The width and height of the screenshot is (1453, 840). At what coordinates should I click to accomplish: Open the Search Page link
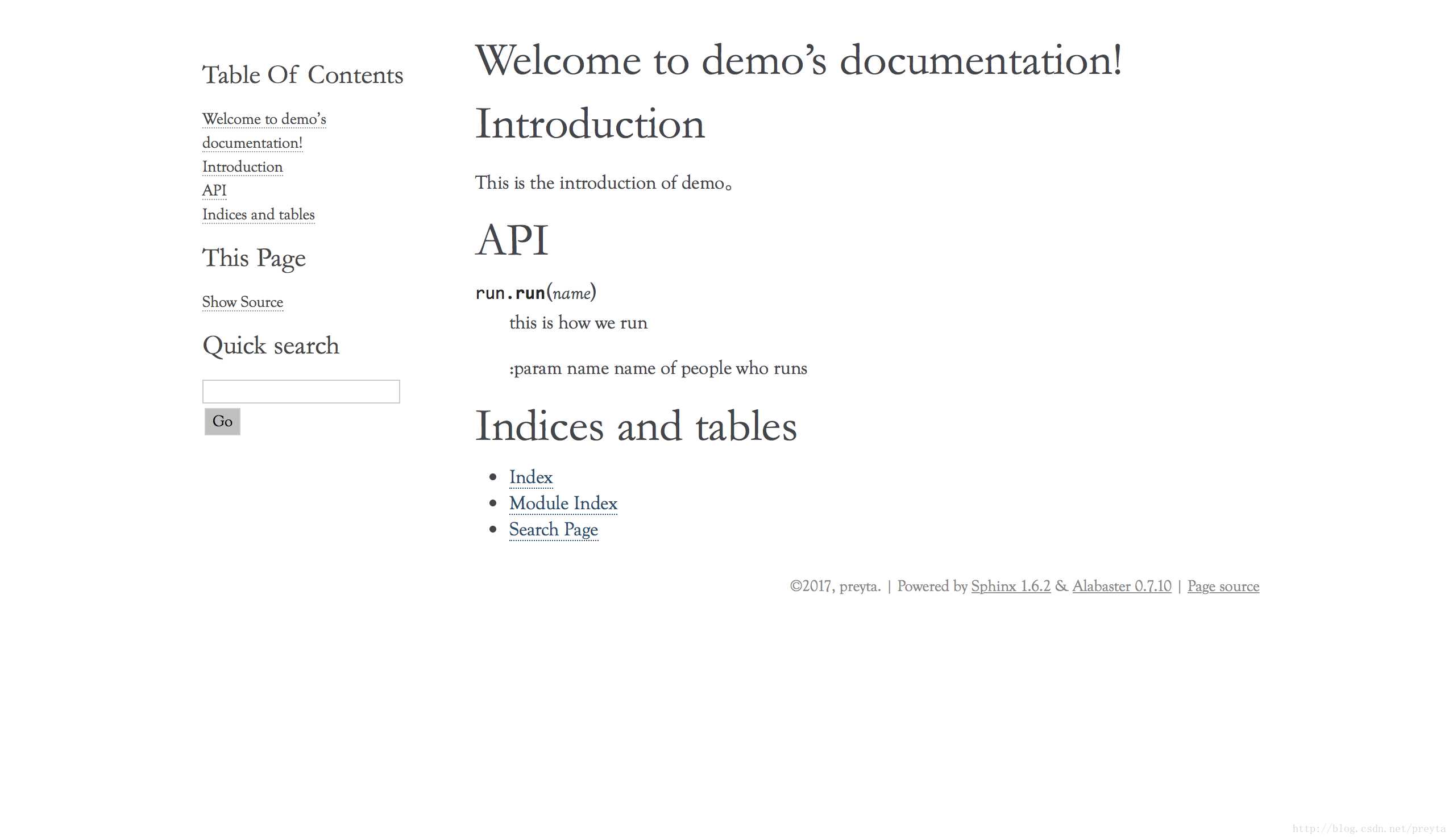coord(554,530)
